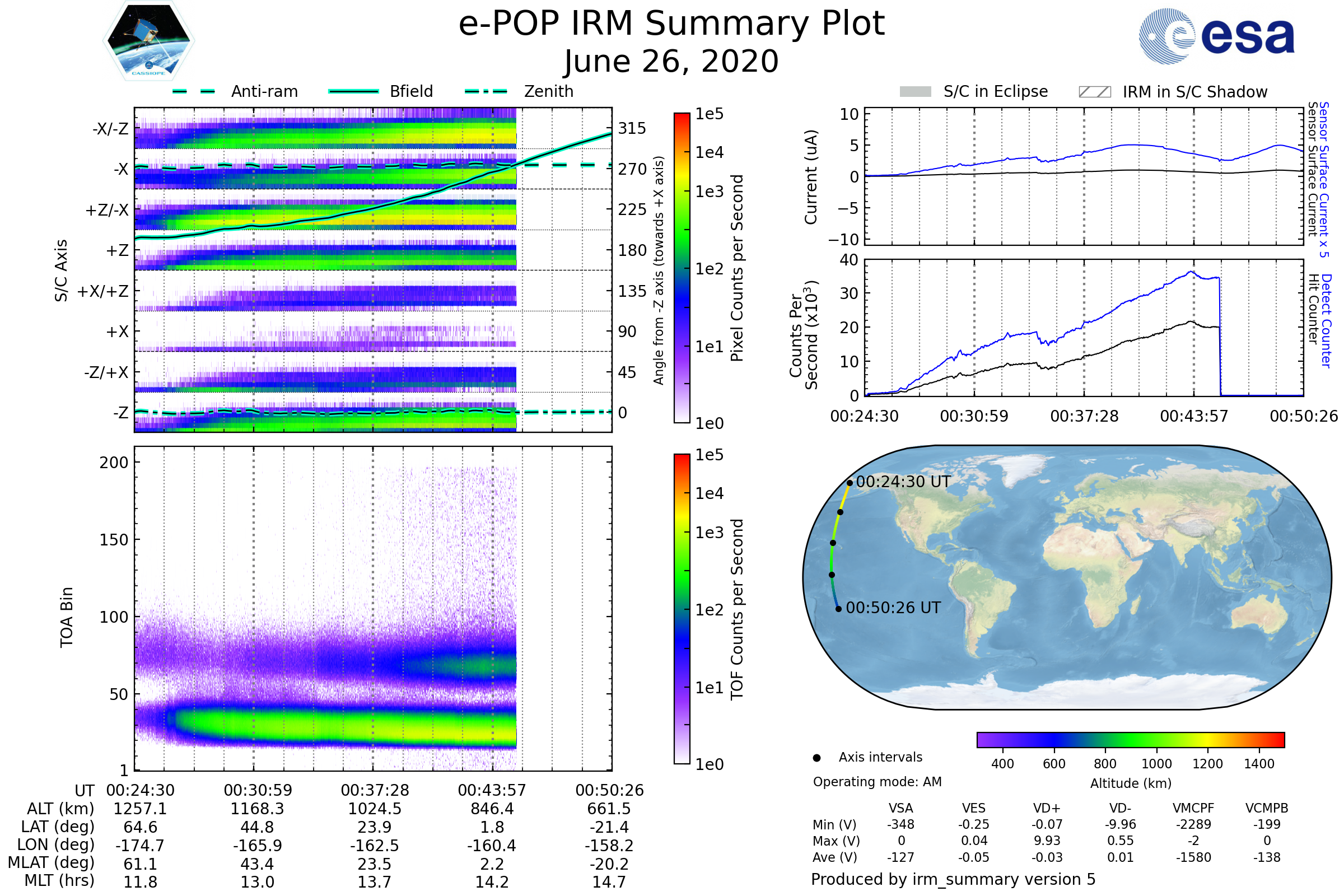Click the Axis intervals black dot legend

816,758
